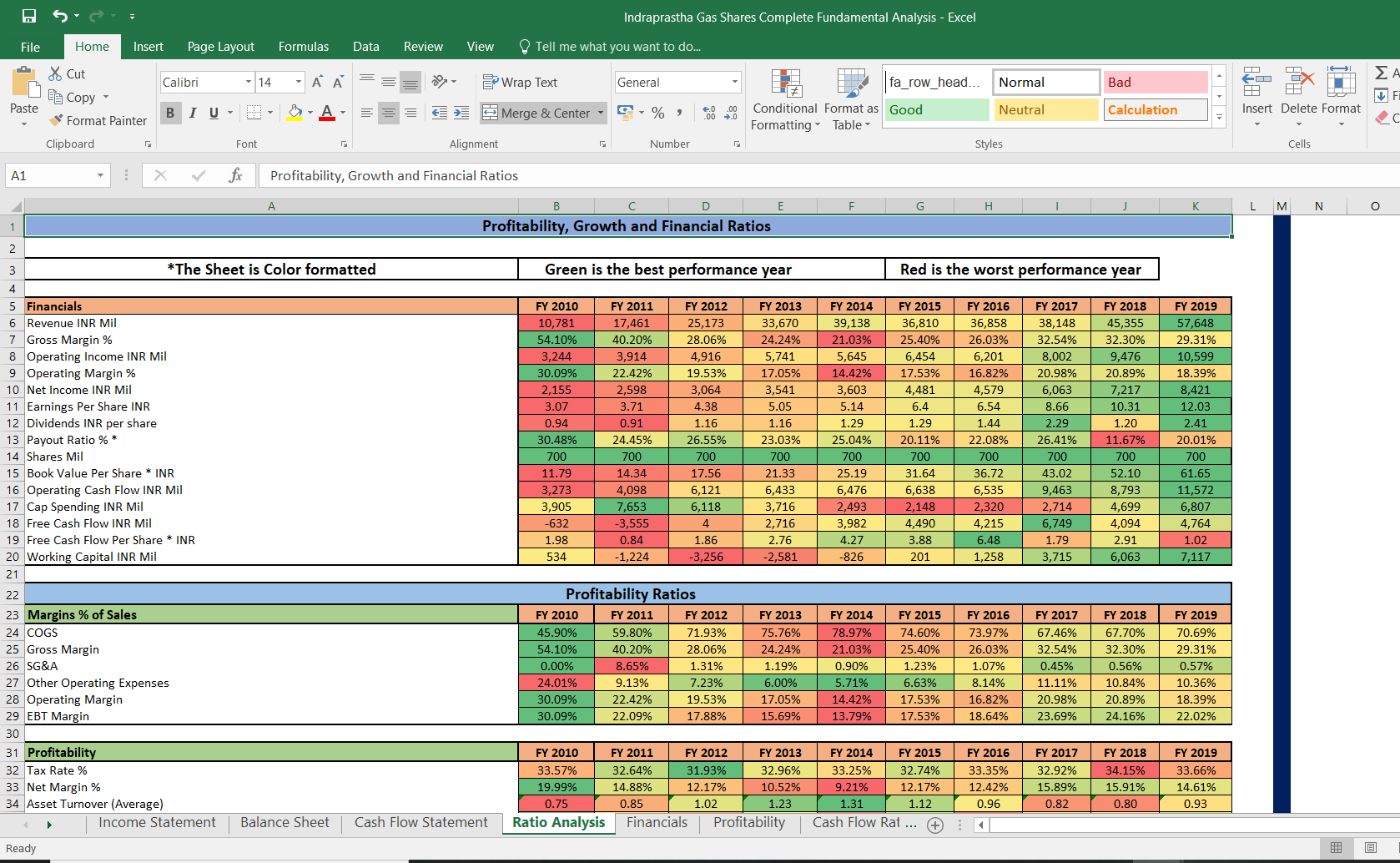1400x863 pixels.
Task: Select the red Font Color swatch
Action: click(x=327, y=113)
